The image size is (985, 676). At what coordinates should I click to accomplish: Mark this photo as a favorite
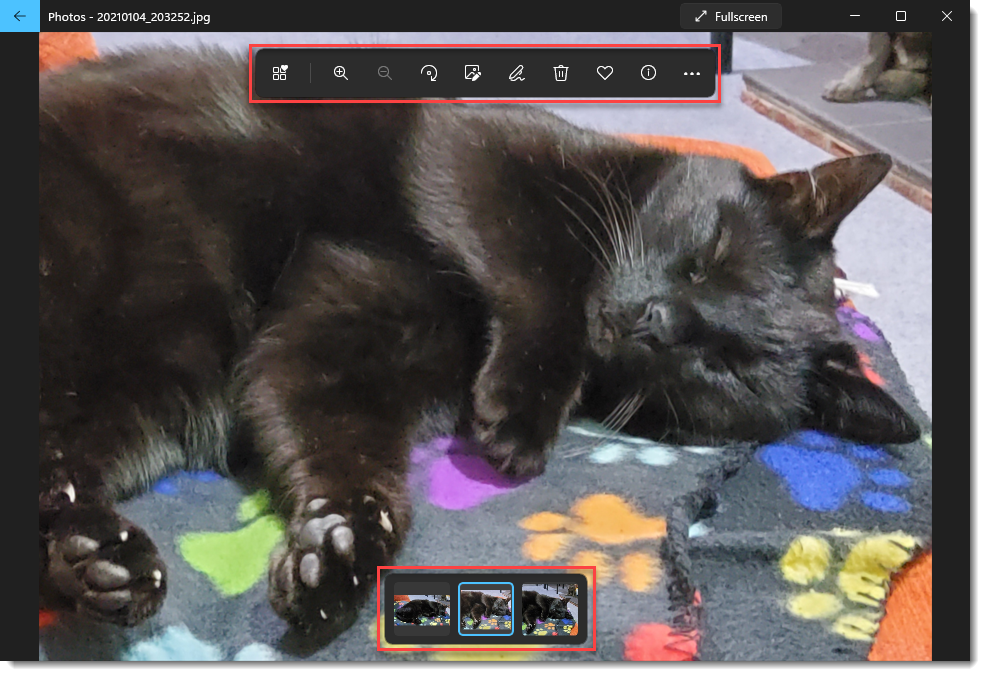604,72
